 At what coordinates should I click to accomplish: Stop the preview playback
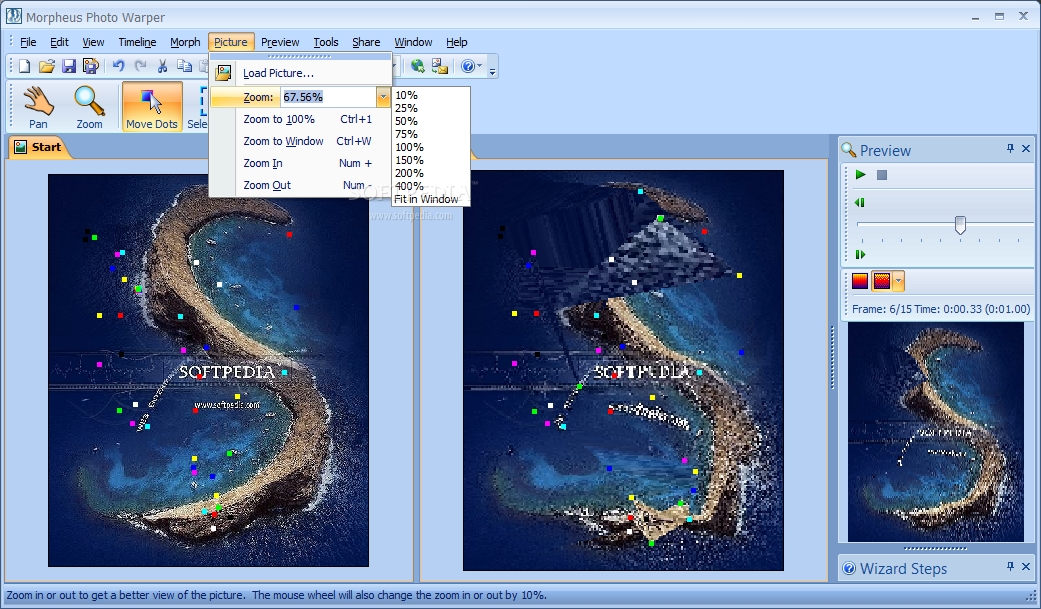[882, 175]
